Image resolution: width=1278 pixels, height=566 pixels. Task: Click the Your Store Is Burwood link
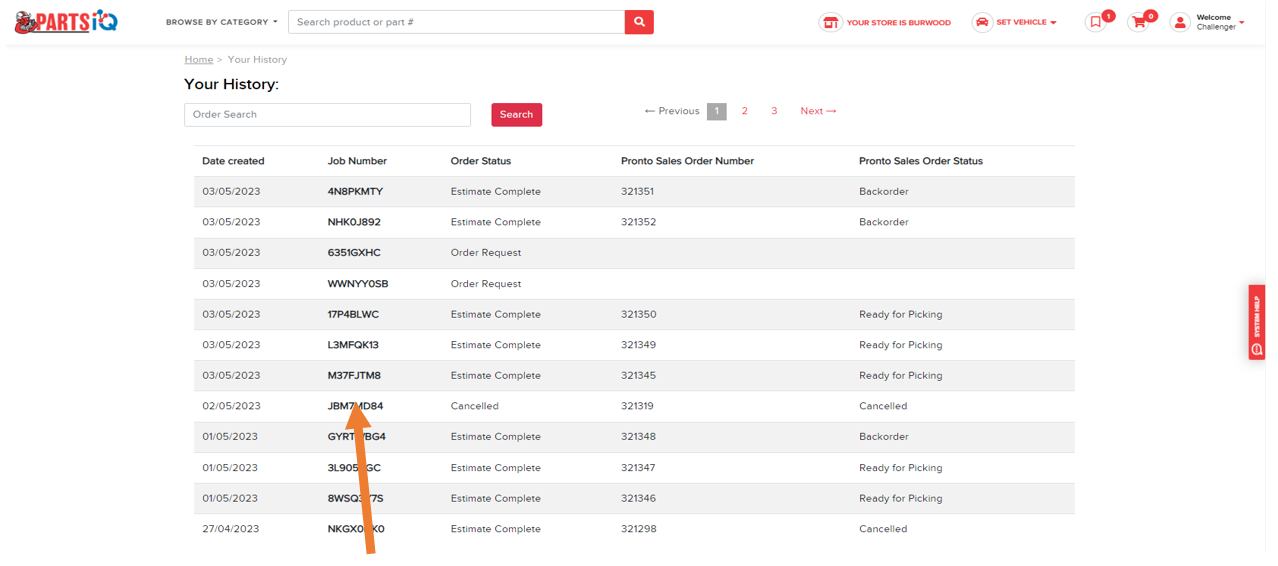[898, 22]
